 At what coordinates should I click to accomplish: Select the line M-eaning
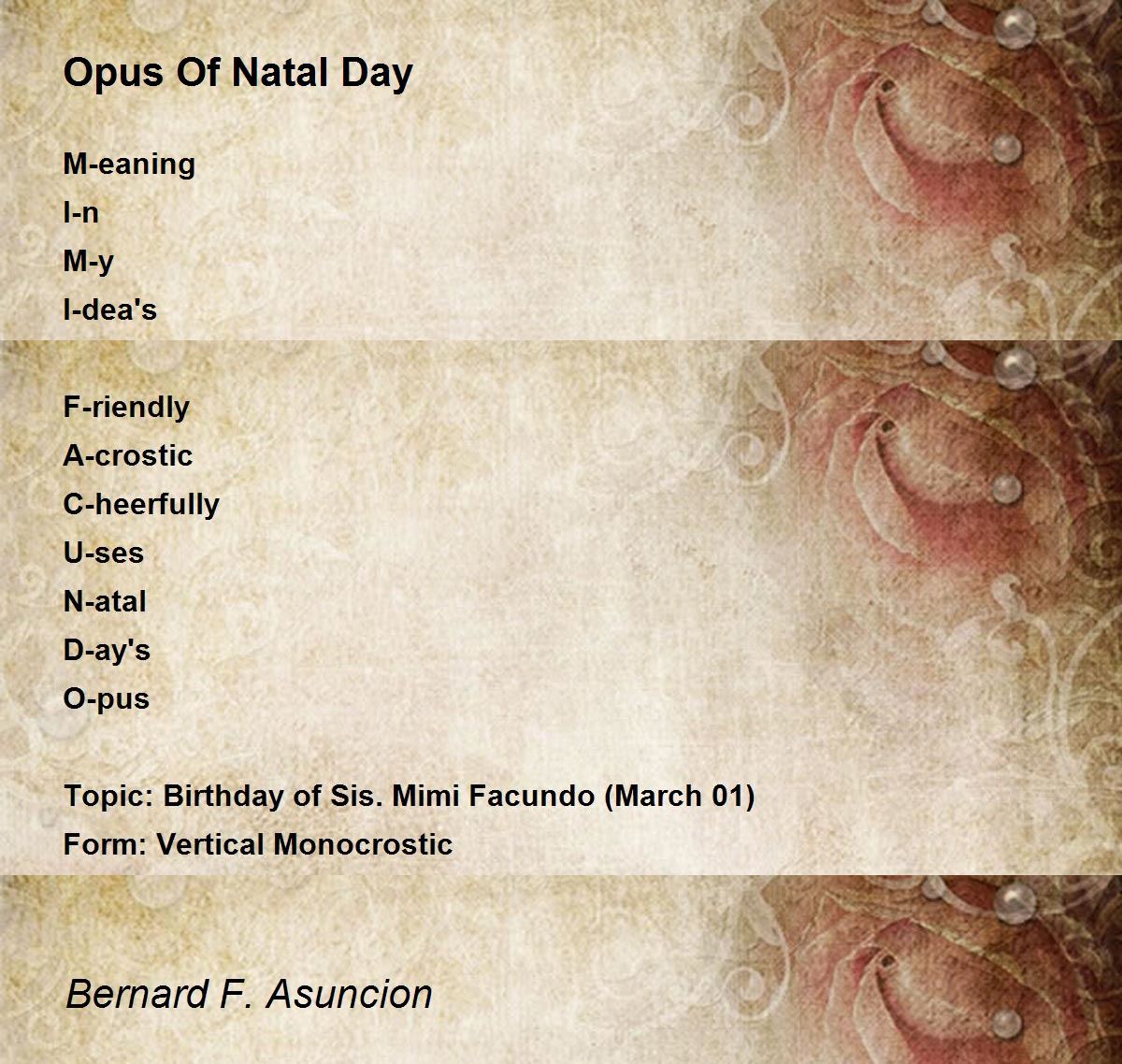click(129, 165)
